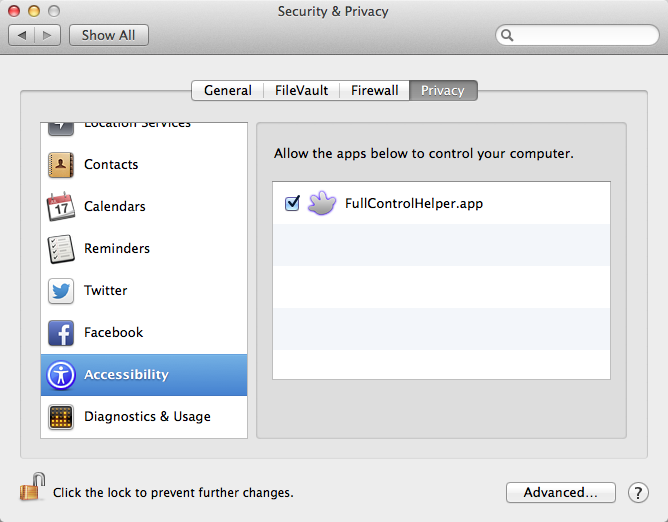Screen dimensions: 668x522
Task: Click the Reminders checklist icon
Action: click(60, 248)
